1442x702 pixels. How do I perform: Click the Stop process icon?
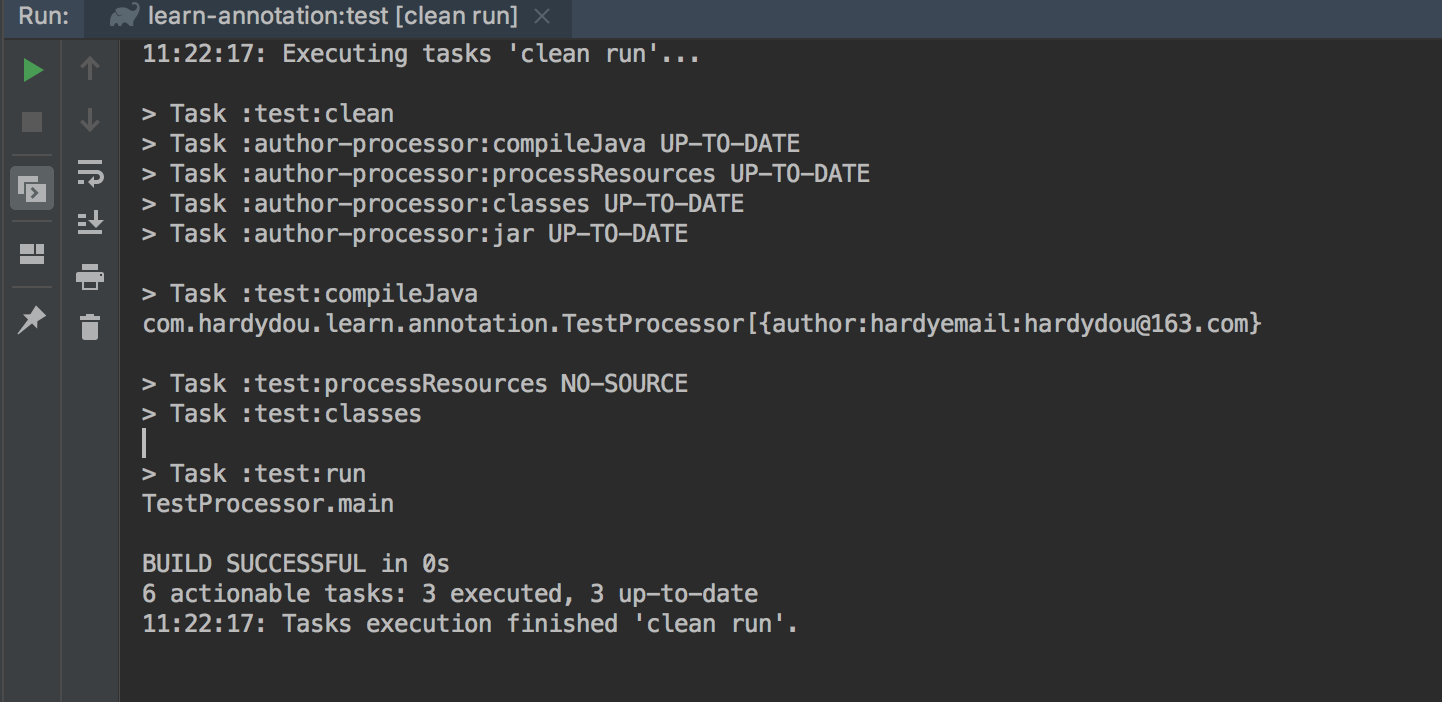point(33,121)
